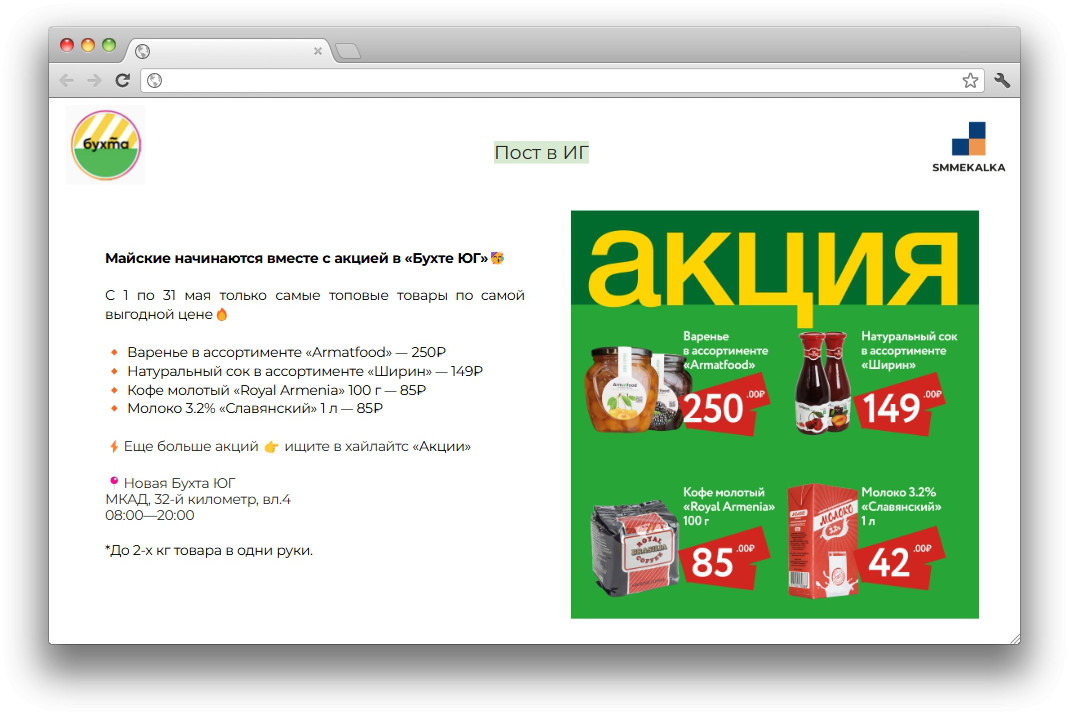1069x715 pixels.
Task: Reload the page with refresh icon
Action: click(x=123, y=80)
